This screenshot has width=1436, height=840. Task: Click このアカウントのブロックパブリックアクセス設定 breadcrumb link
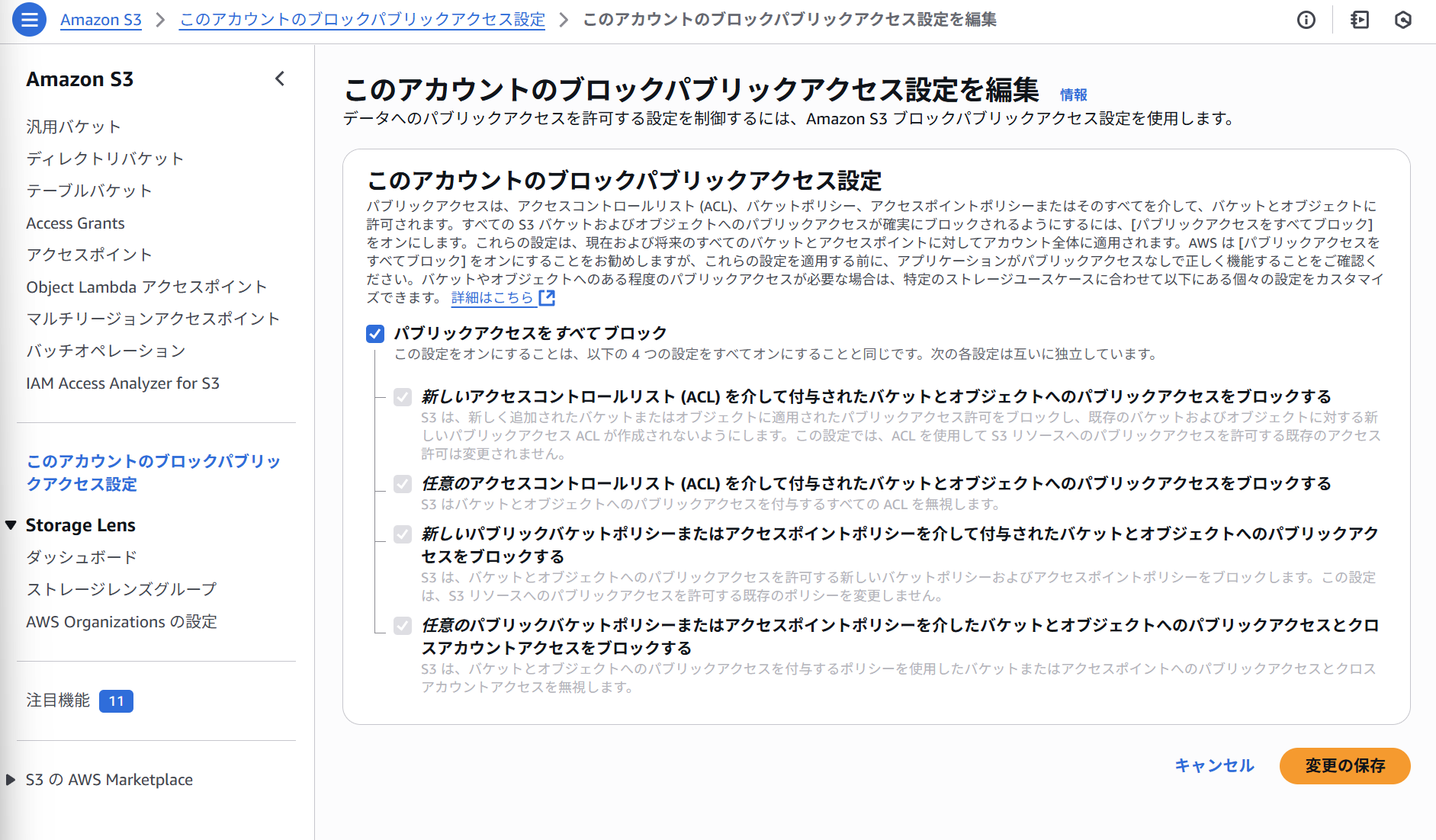[x=362, y=20]
